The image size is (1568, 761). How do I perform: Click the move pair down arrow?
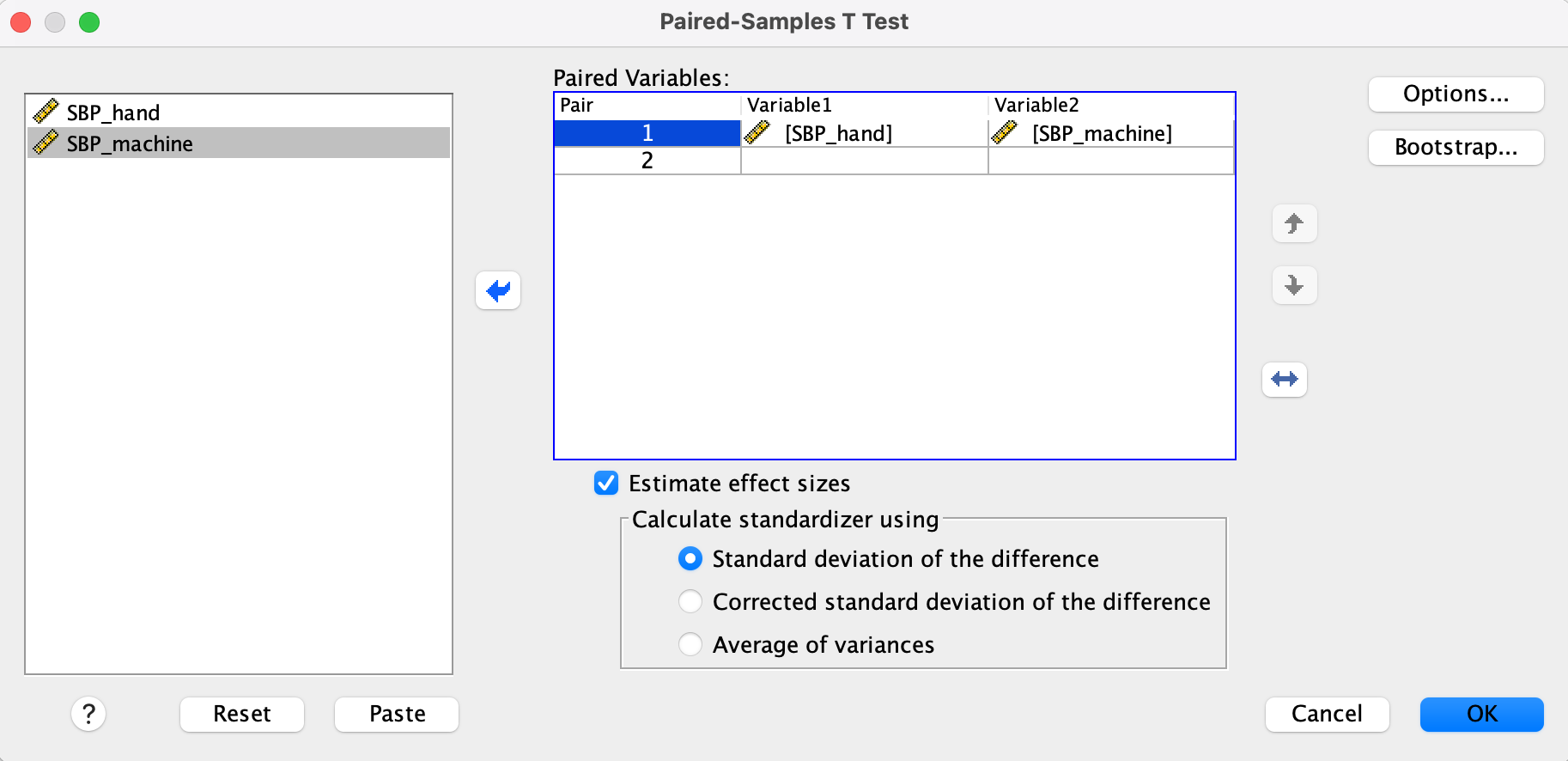click(x=1294, y=285)
